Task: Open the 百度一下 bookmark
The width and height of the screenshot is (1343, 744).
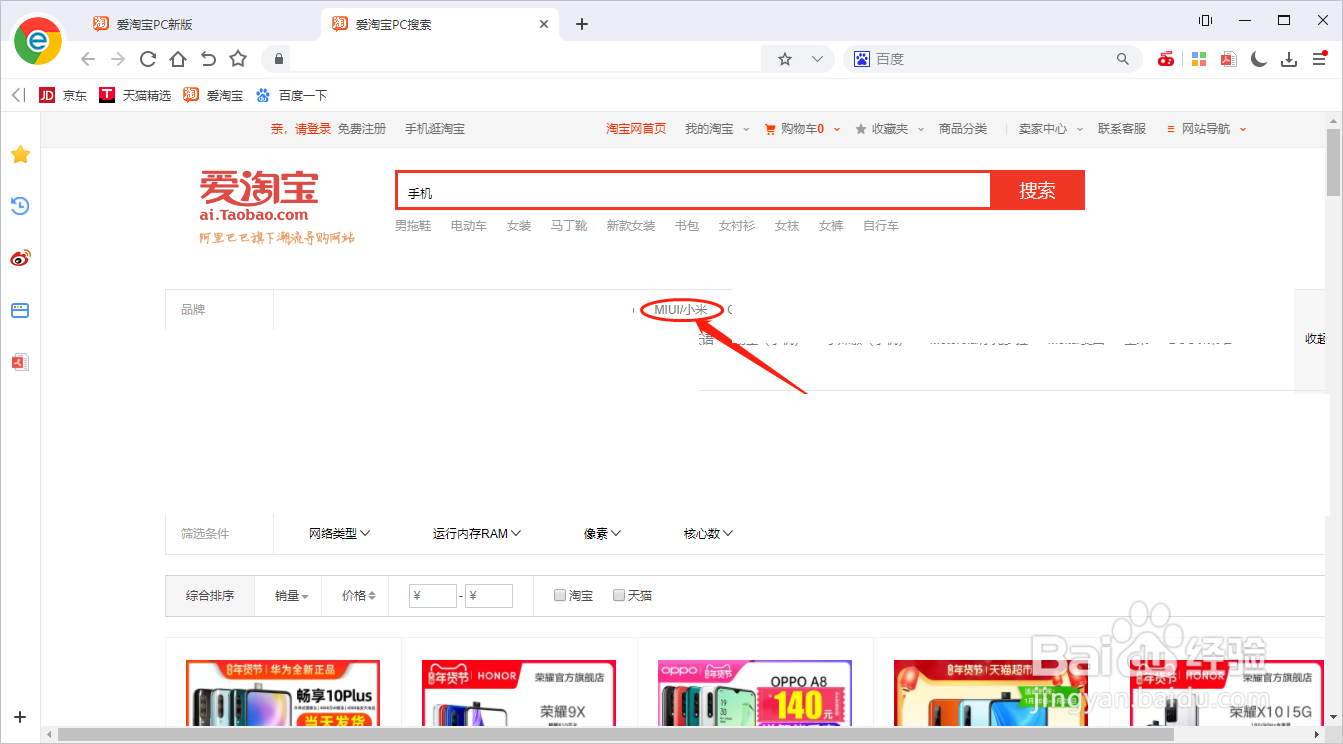Action: (291, 95)
